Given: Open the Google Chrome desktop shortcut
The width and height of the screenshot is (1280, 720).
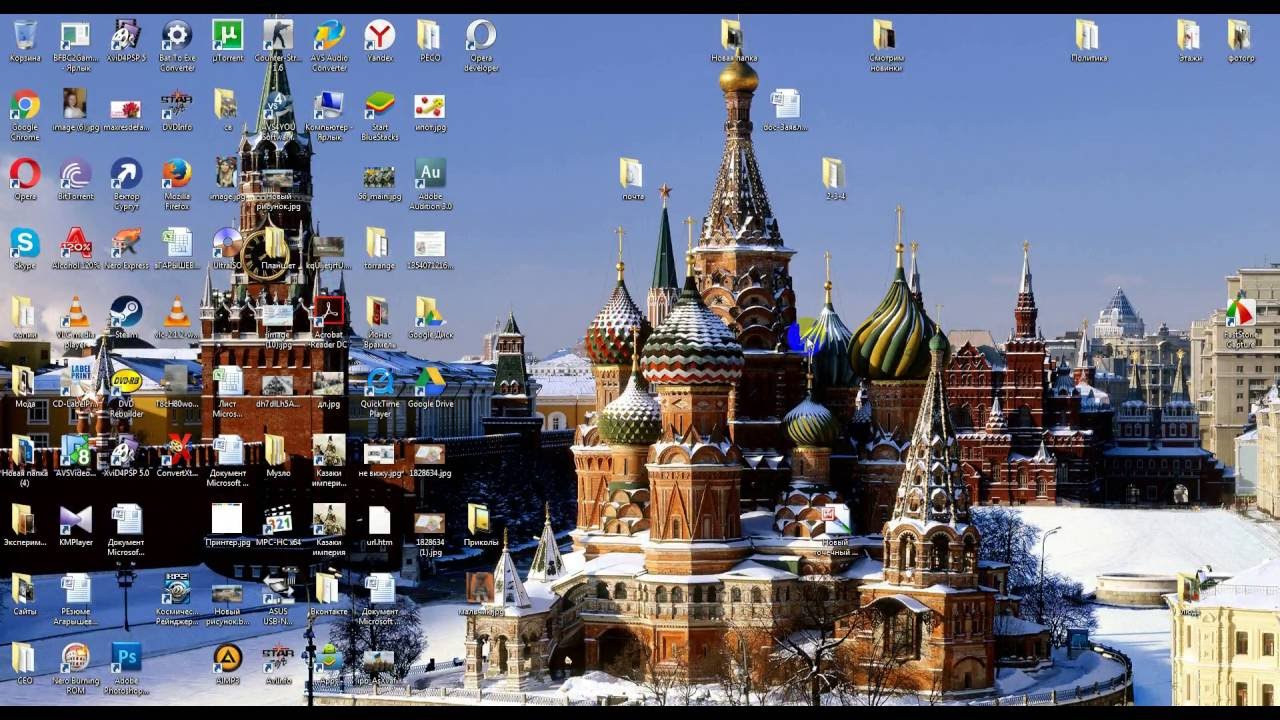Looking at the screenshot, I should 25,105.
